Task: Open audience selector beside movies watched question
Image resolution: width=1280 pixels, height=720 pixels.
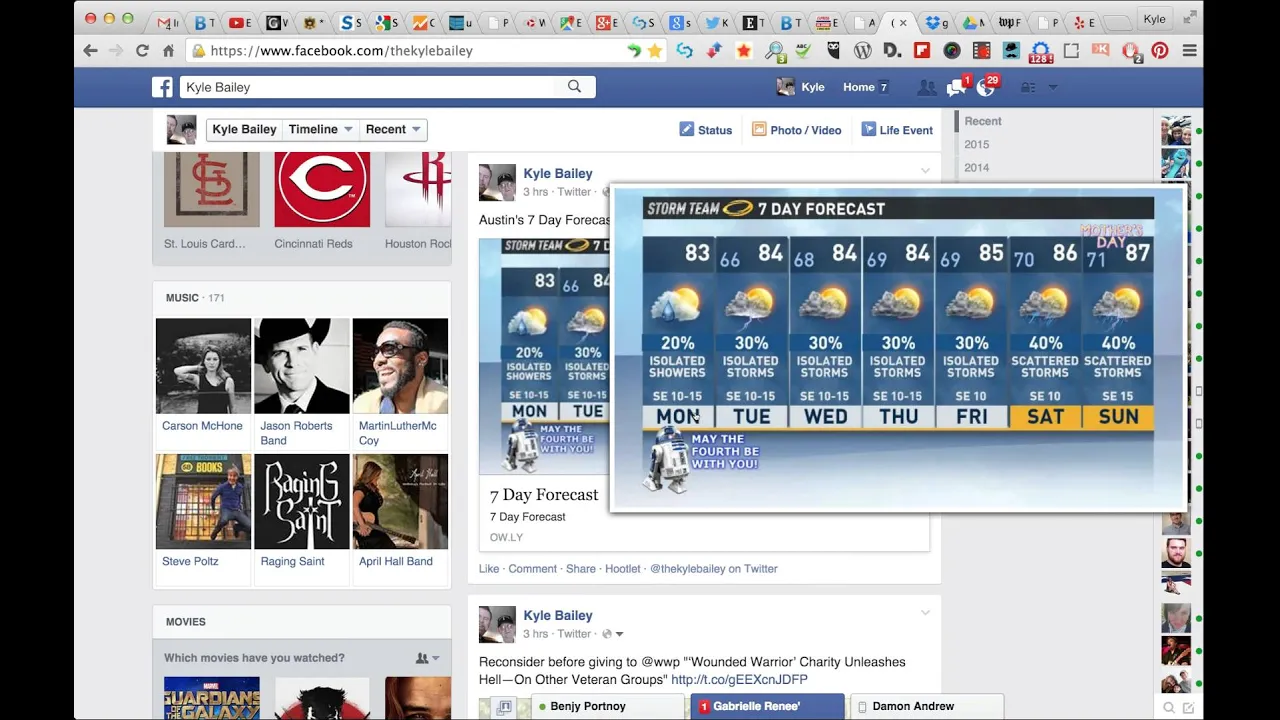Action: pos(428,658)
